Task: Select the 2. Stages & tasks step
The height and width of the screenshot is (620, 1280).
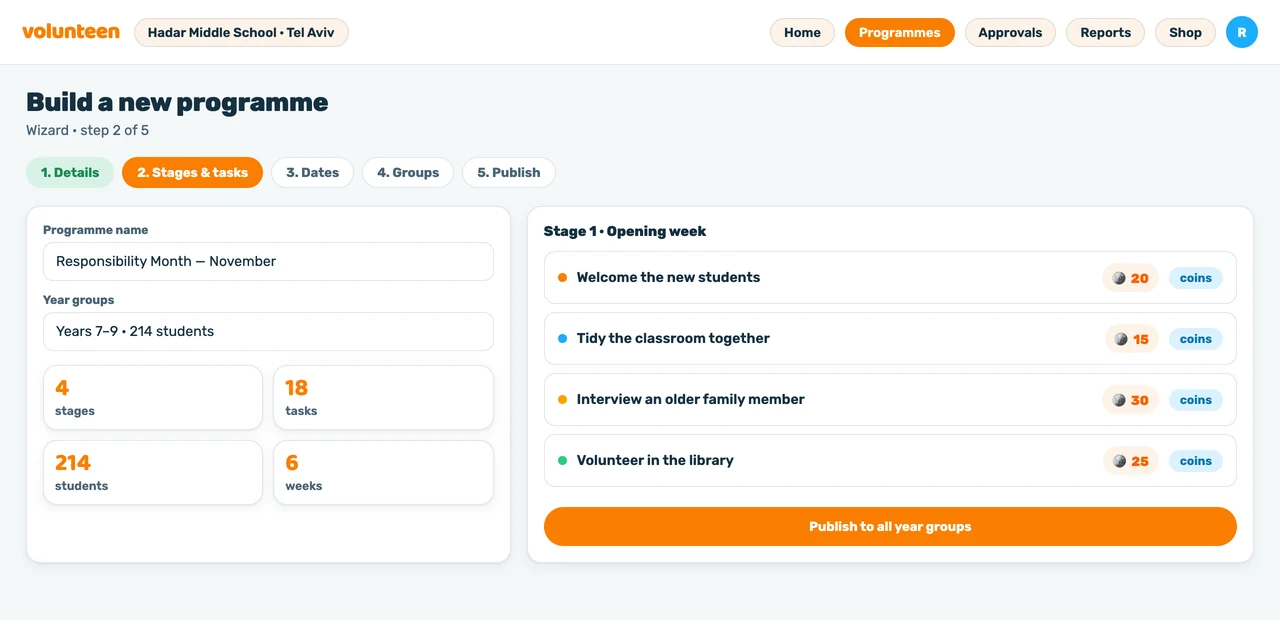Action: coord(192,172)
